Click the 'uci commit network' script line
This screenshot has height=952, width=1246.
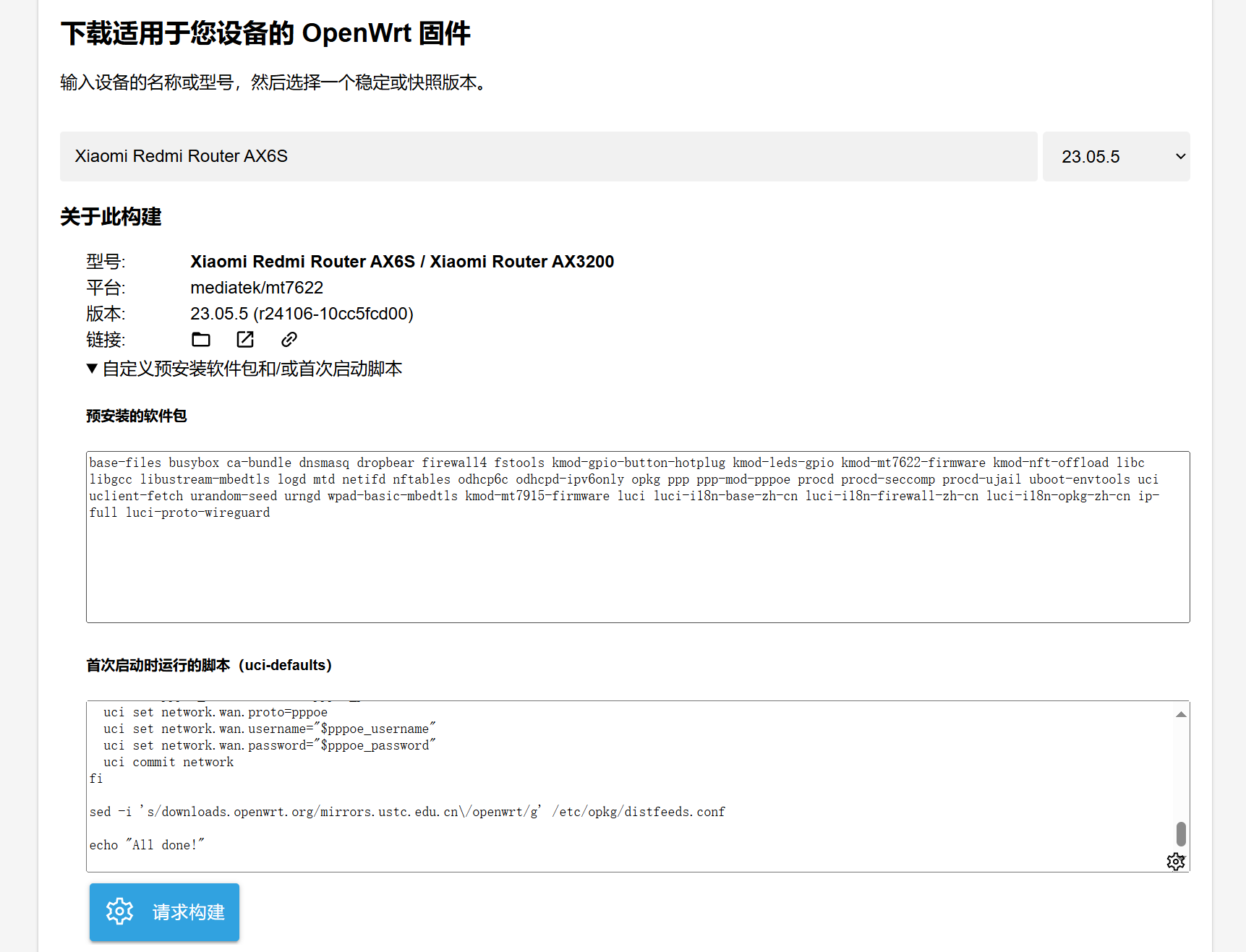pyautogui.click(x=168, y=762)
